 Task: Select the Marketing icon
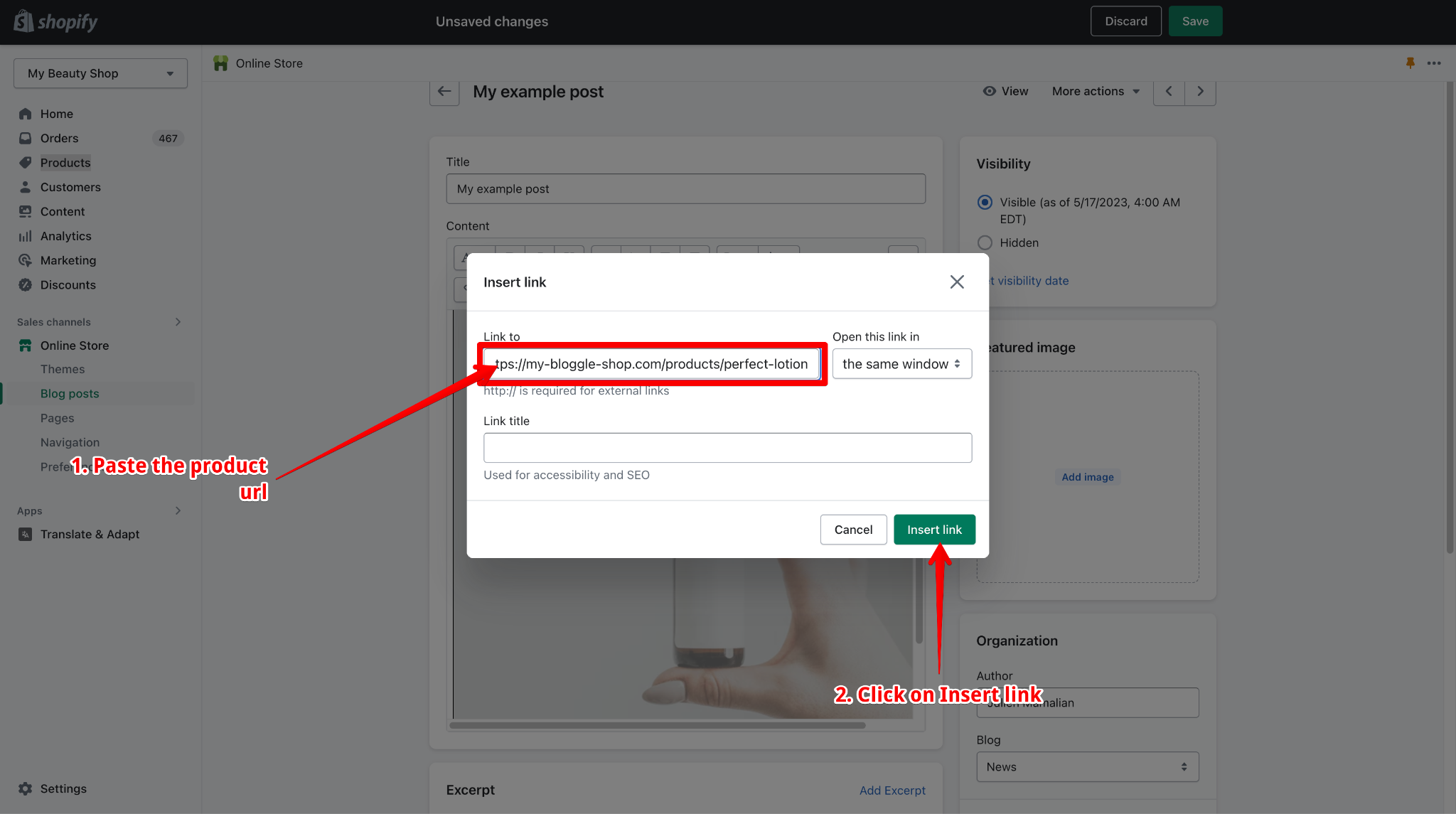[x=26, y=260]
